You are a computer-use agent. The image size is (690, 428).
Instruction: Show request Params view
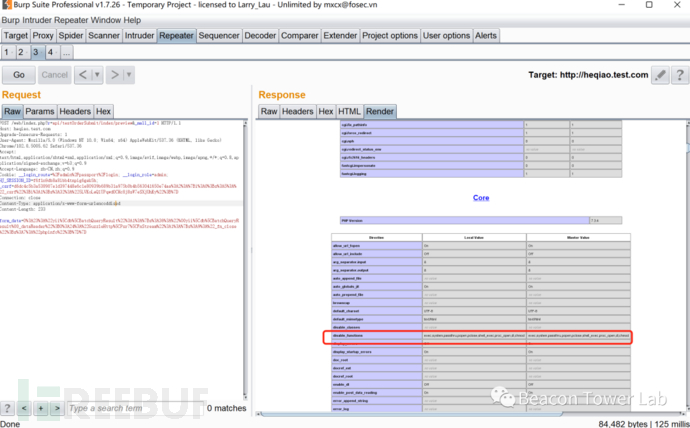[40, 111]
